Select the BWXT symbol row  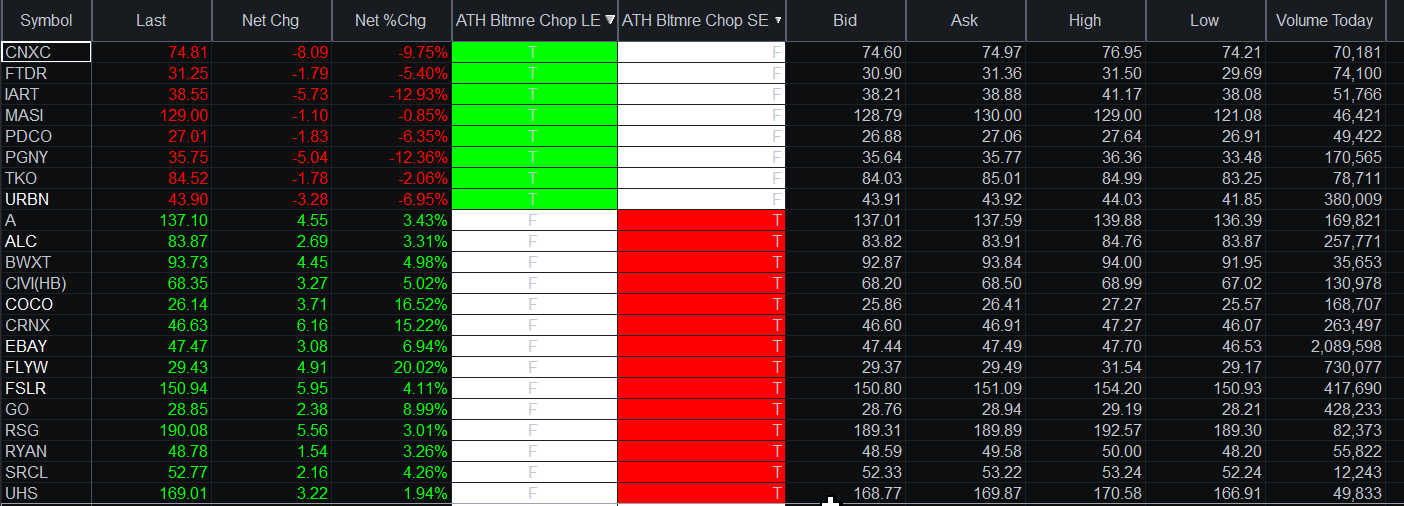(x=46, y=262)
